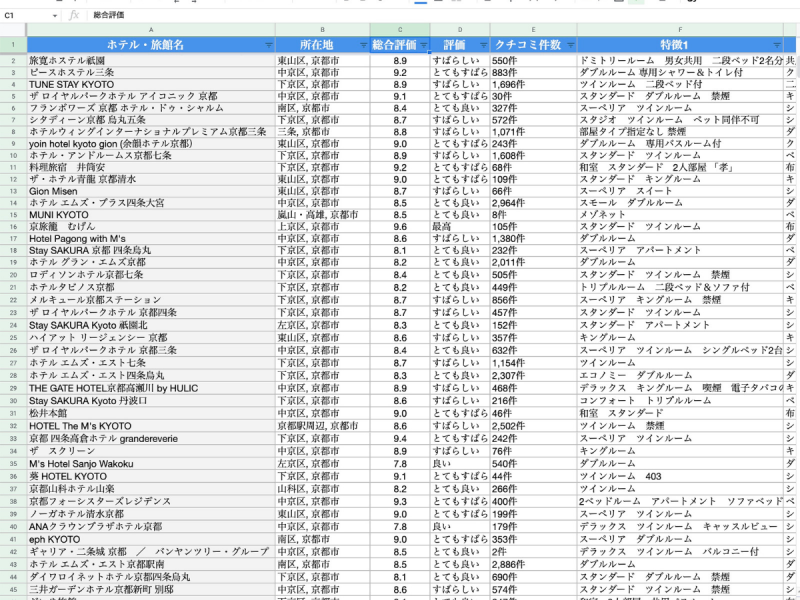Select feature cell コンフォート トリプルルーム

(680, 401)
